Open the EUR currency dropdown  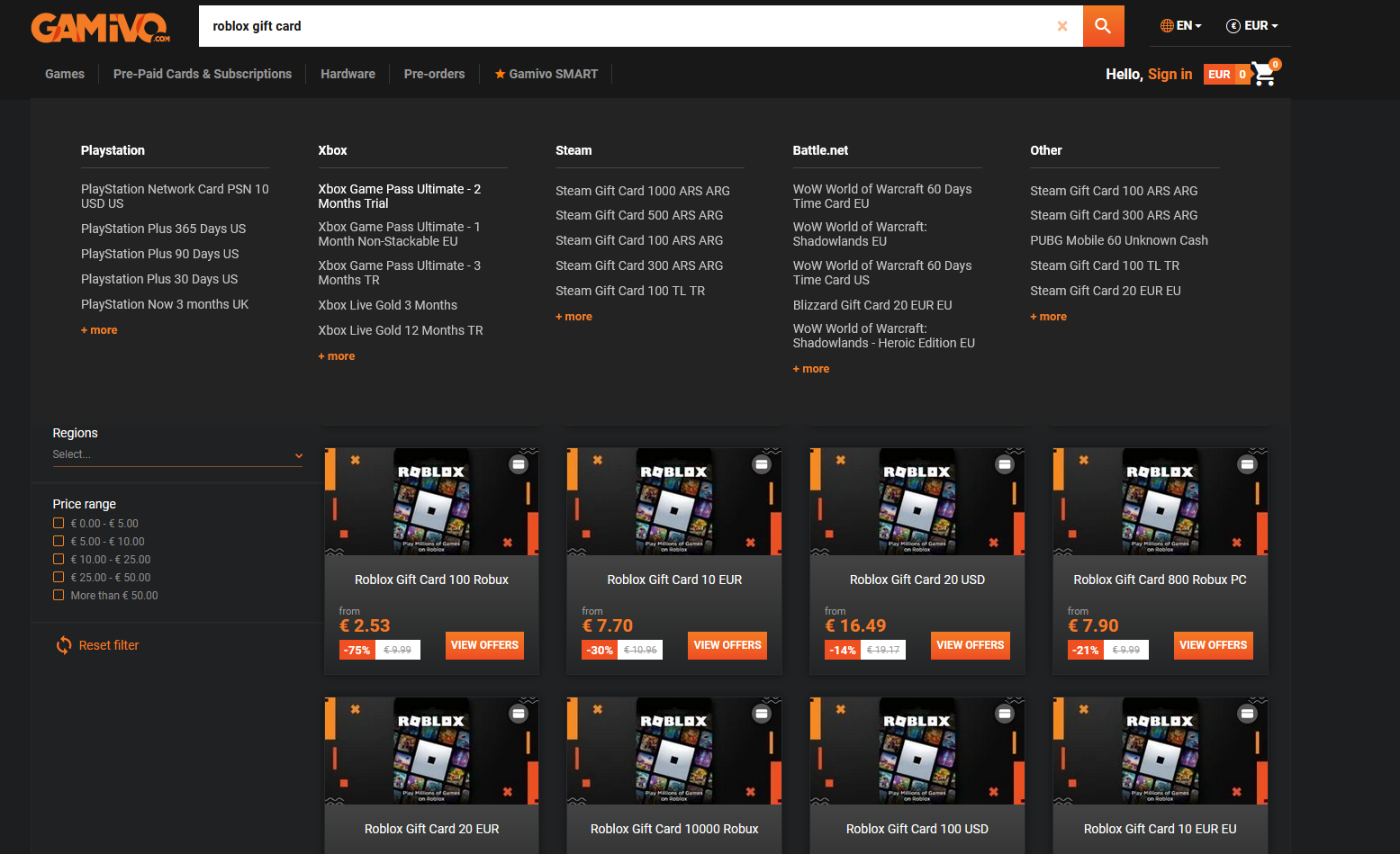coord(1252,26)
